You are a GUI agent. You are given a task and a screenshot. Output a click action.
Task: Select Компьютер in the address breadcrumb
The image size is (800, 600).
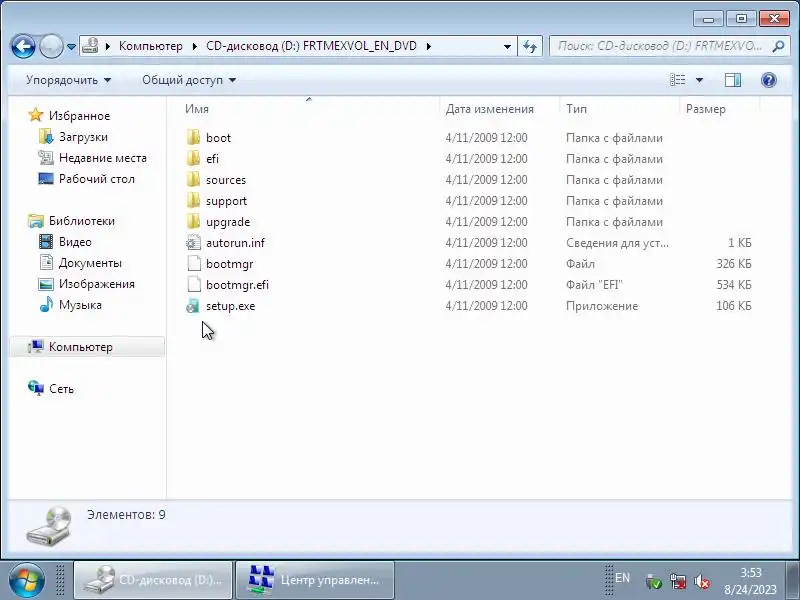pyautogui.click(x=151, y=46)
